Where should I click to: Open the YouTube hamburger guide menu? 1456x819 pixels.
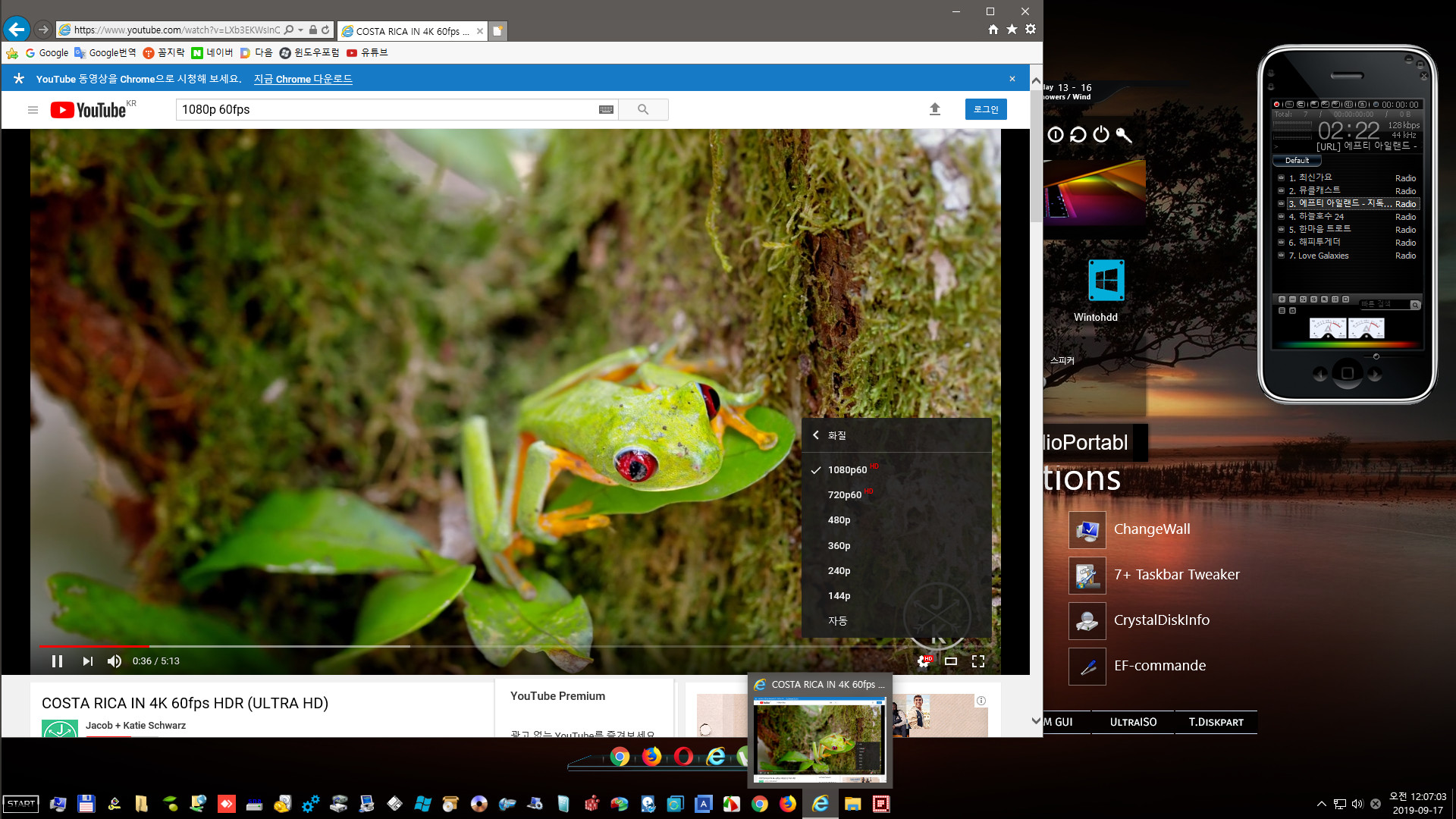coord(33,110)
